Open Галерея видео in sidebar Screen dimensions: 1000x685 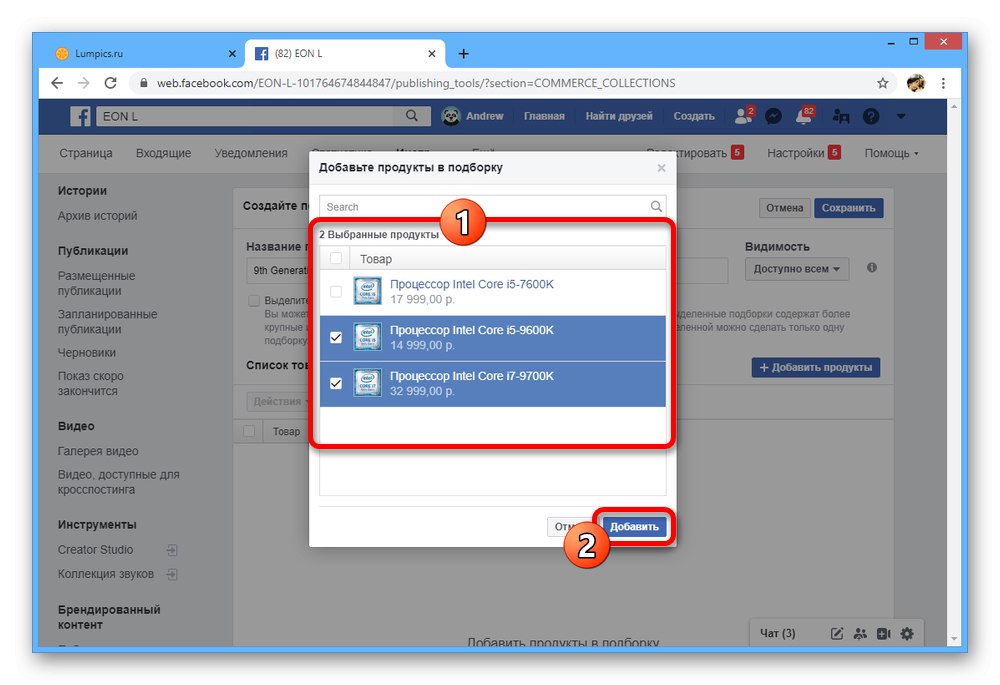click(x=98, y=451)
